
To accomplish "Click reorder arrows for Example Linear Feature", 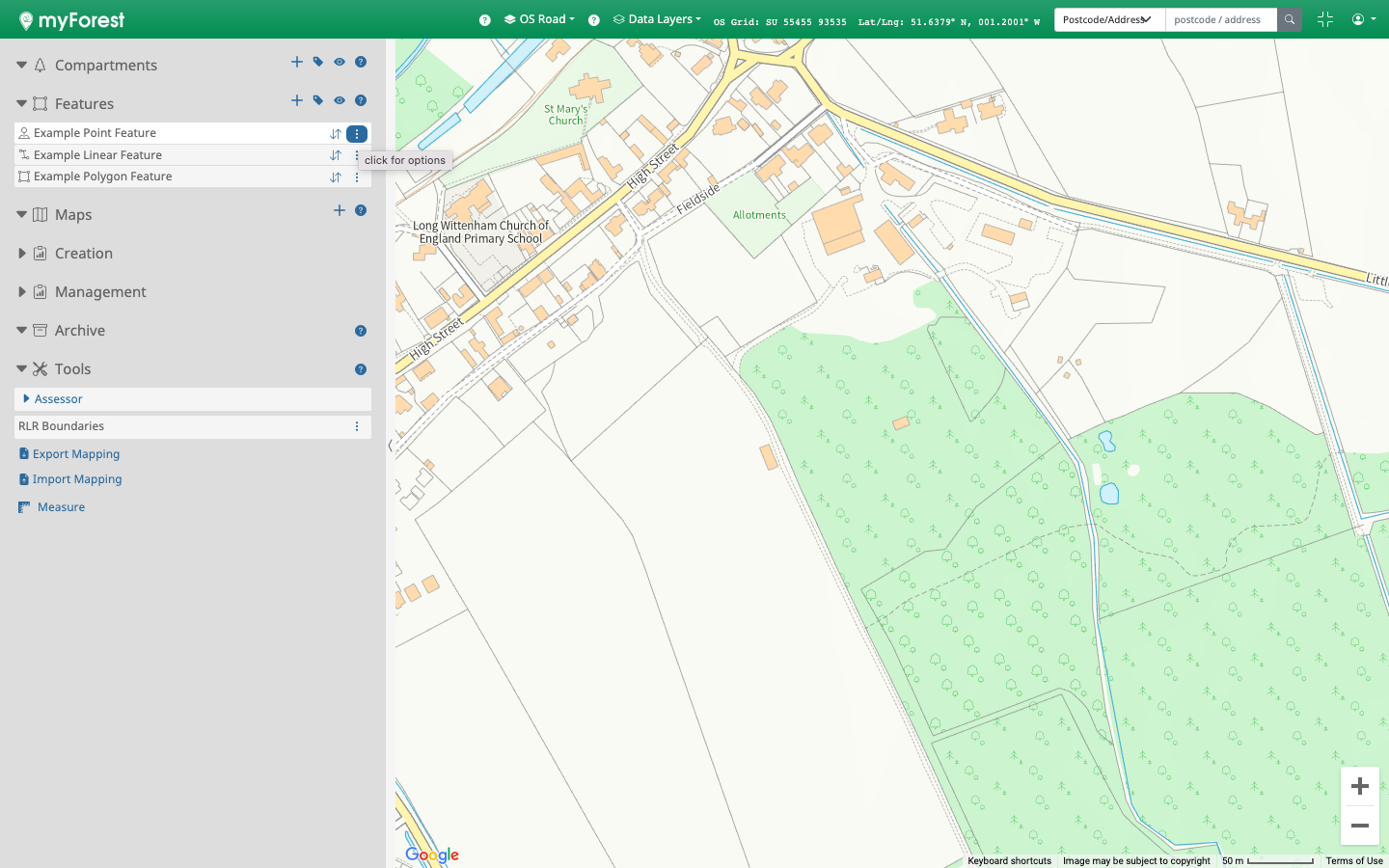I will [x=336, y=155].
